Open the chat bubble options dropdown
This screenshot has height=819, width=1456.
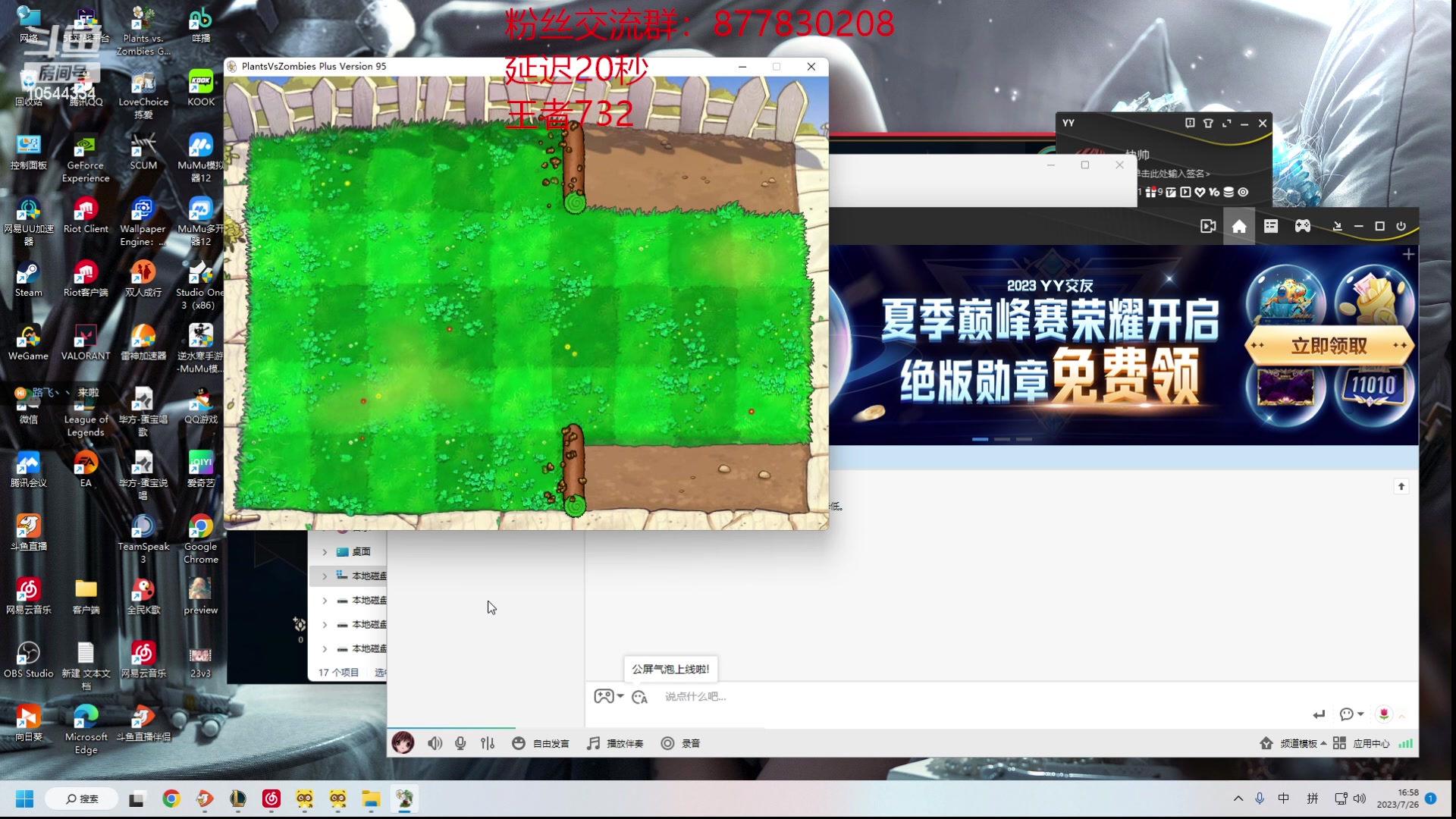[1351, 714]
